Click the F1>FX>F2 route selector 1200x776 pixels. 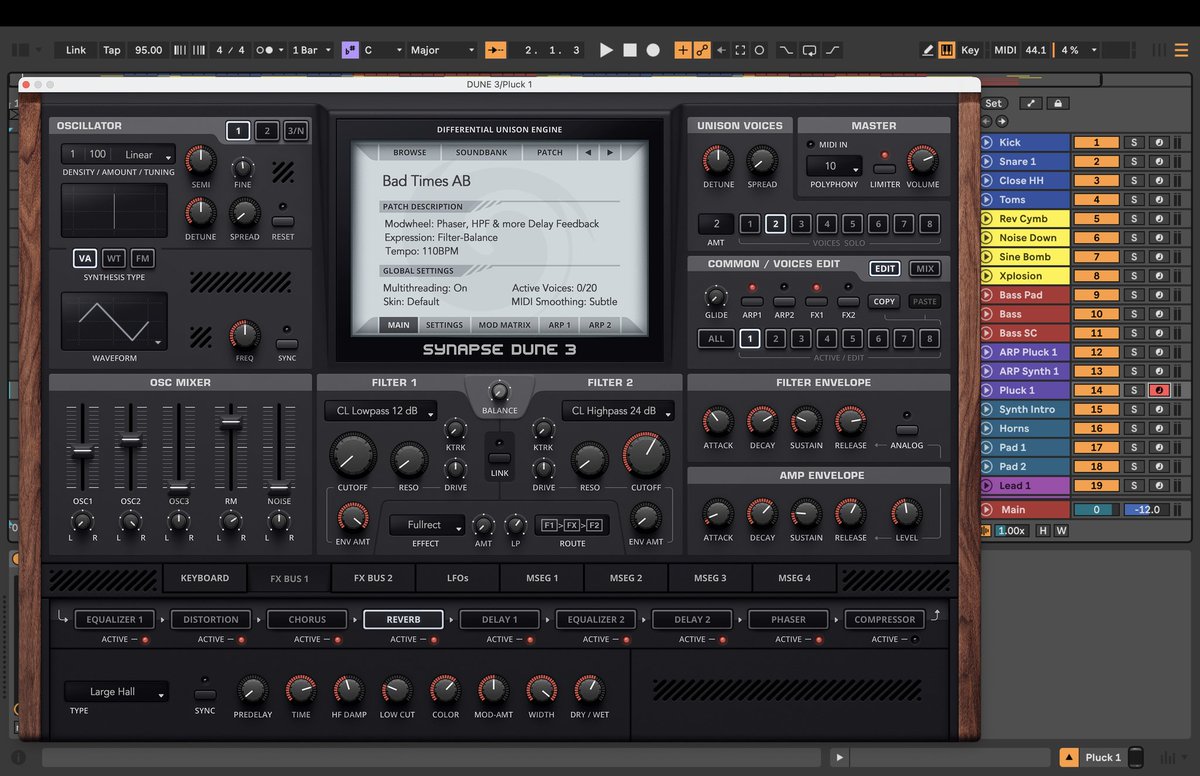[x=572, y=525]
